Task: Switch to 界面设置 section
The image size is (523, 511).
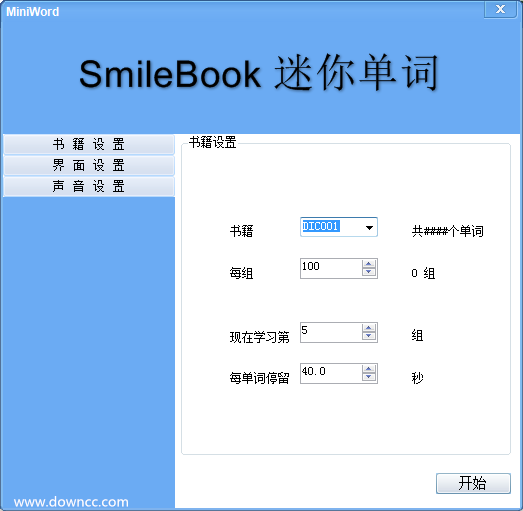Action: (89, 165)
